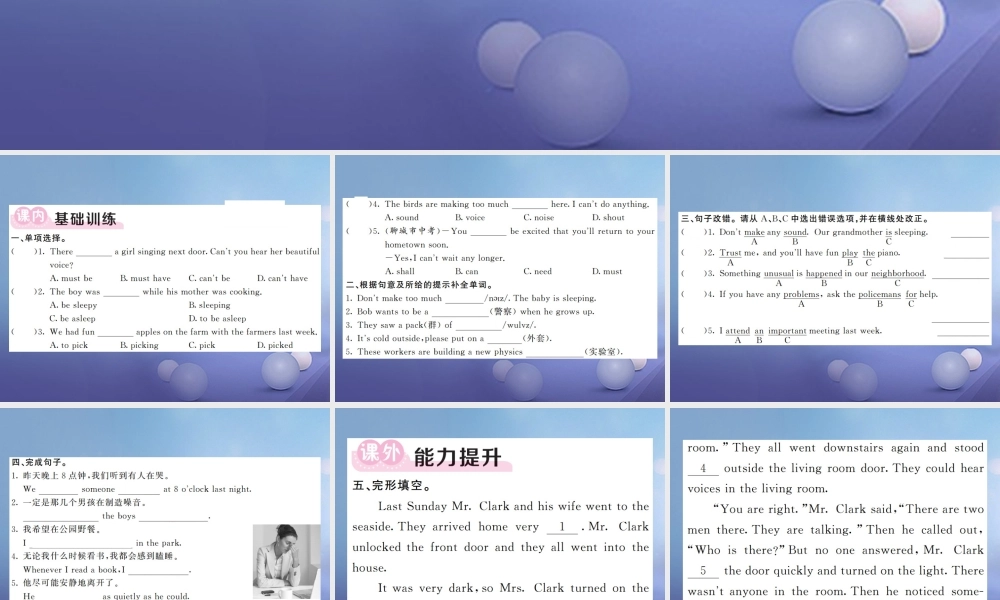
Task: Select option 'D. must'
Action: tap(607, 271)
